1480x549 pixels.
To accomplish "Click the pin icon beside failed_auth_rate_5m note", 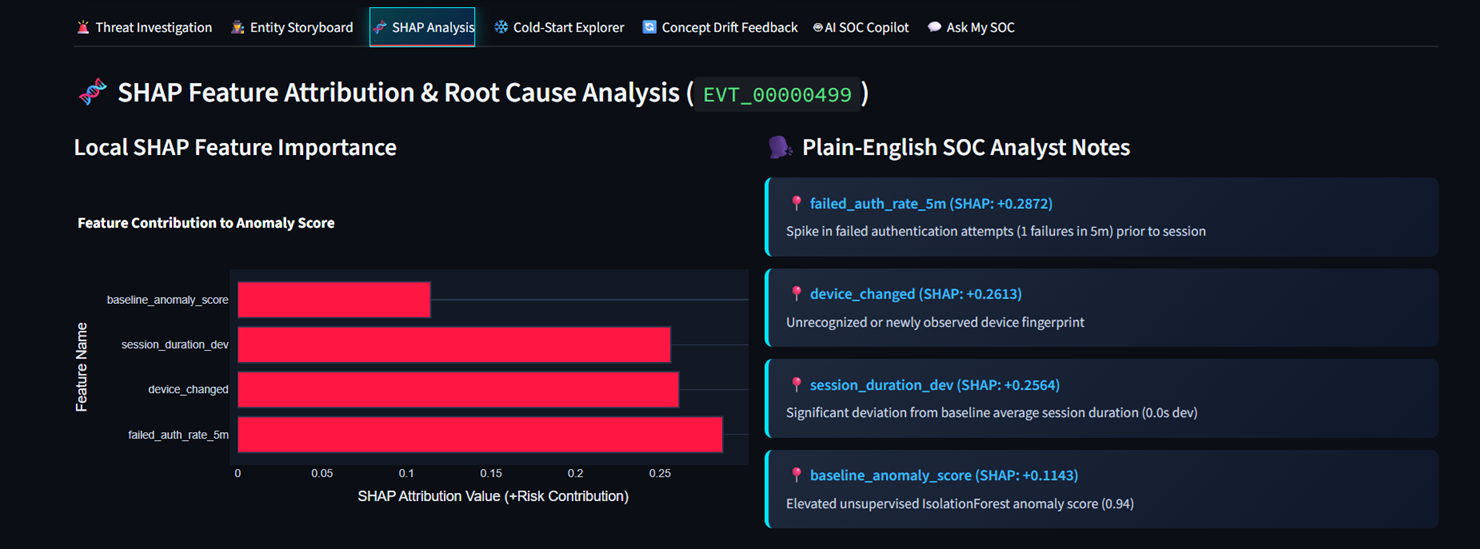I will [796, 203].
